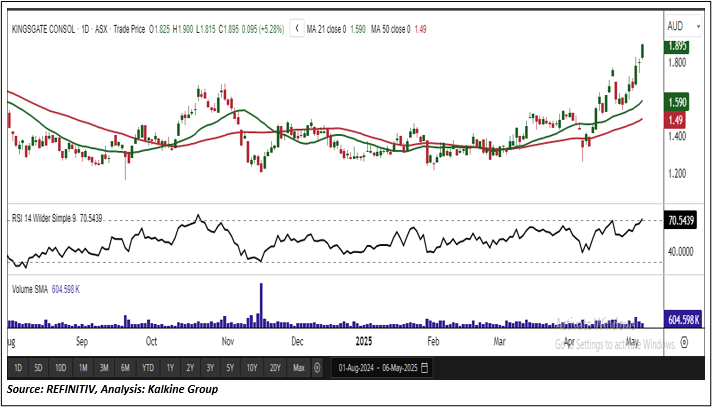The width and height of the screenshot is (712, 407).
Task: Click the MA 50 close indicator label
Action: pyautogui.click(x=391, y=29)
